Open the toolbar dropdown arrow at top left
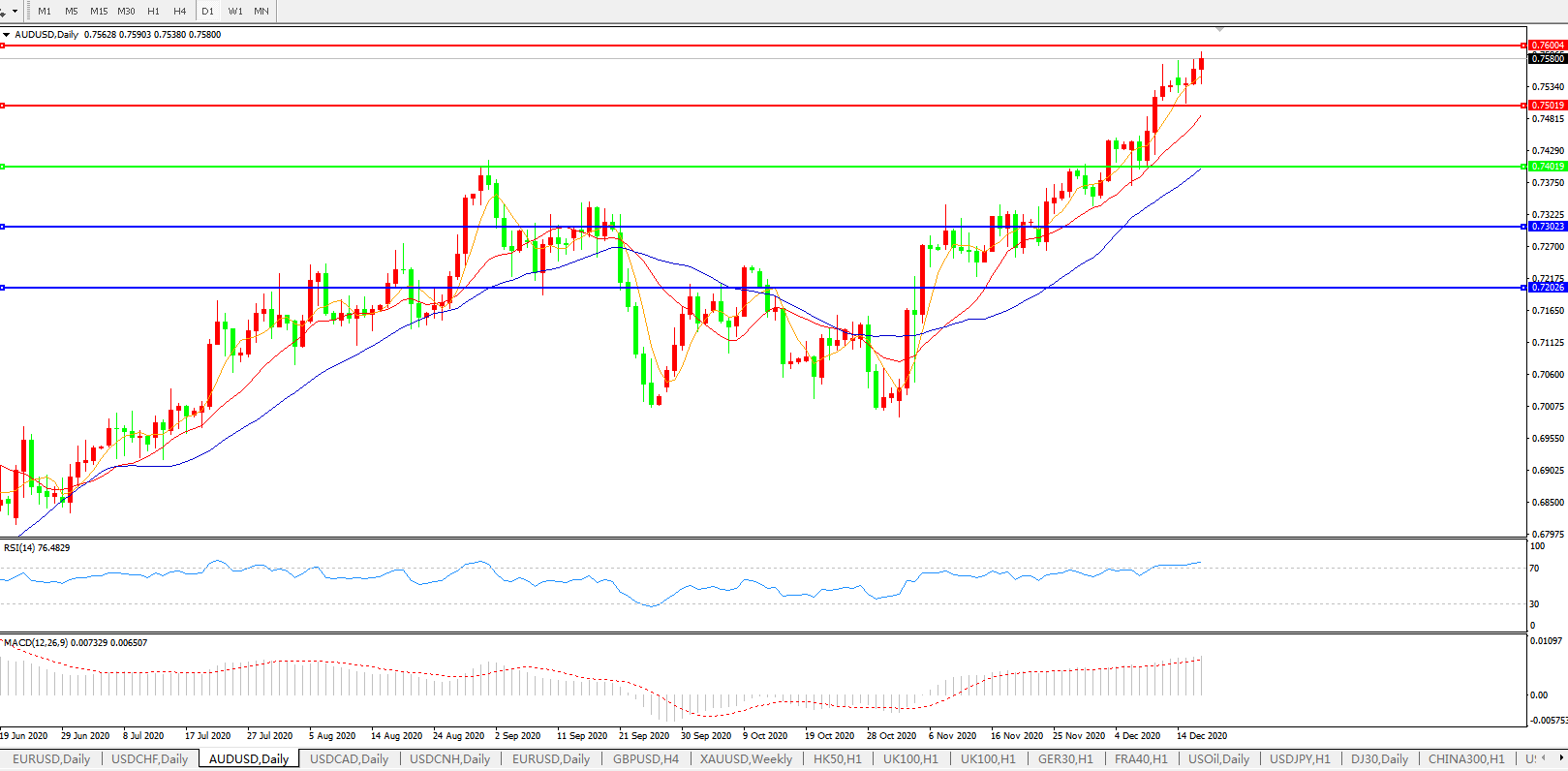The height and width of the screenshot is (771, 1568). click(x=15, y=11)
